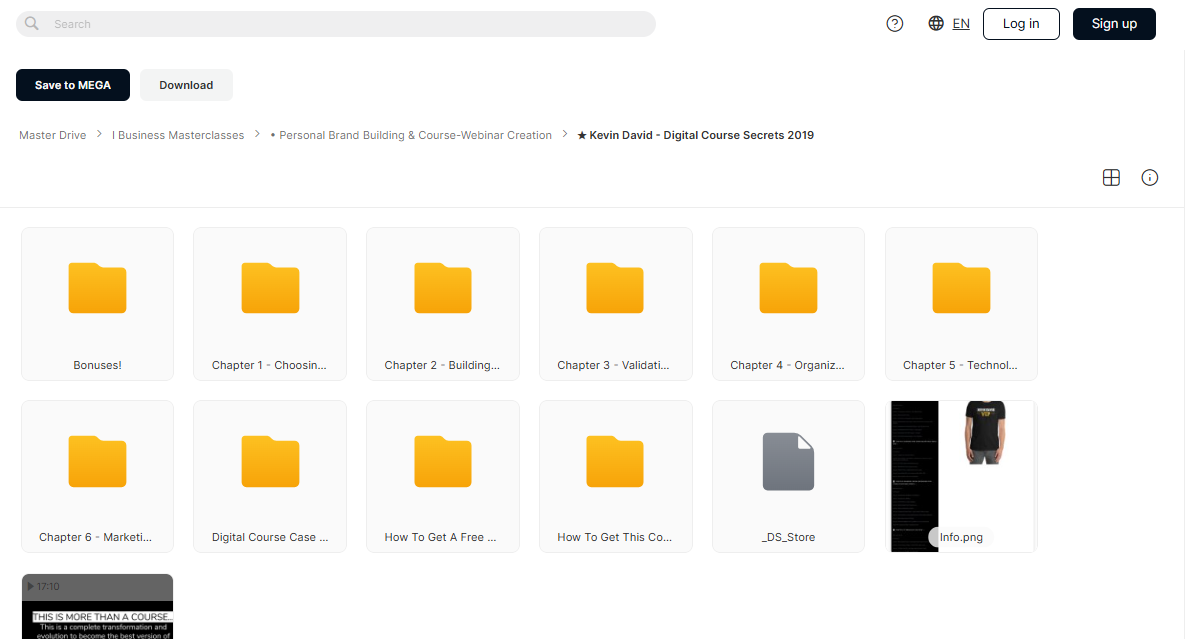This screenshot has height=639, width=1185.
Task: Open the Bonuses! folder icon
Action: [97, 288]
